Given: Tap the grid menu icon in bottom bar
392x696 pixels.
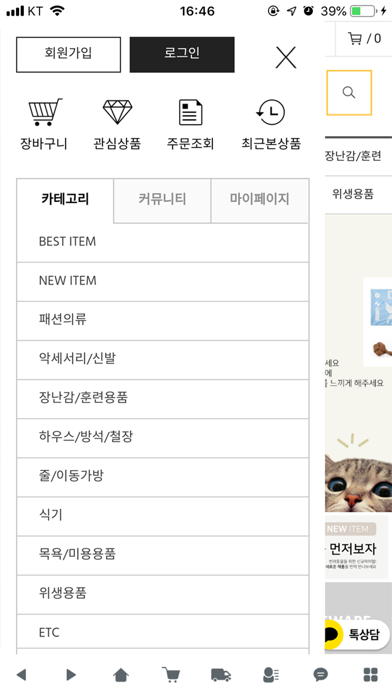Looking at the screenshot, I should point(371,675).
